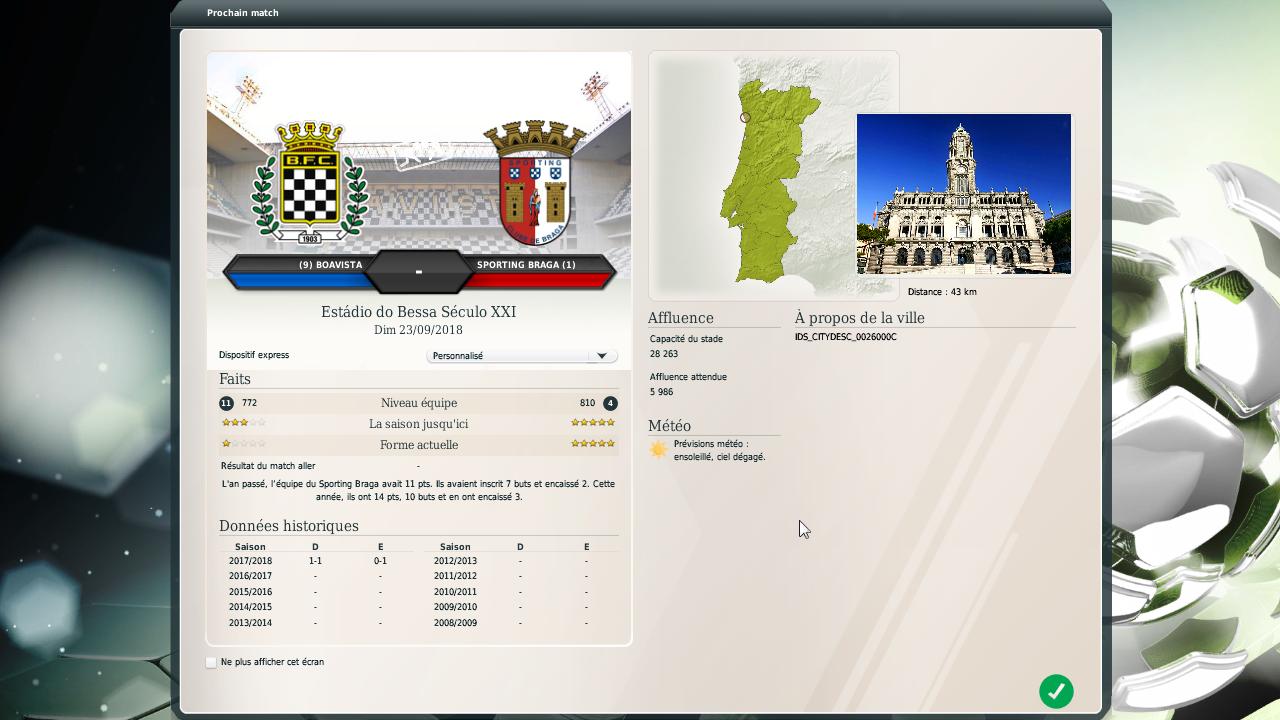The width and height of the screenshot is (1280, 720).
Task: Click the 2017/2018 home result '1-1'
Action: click(x=315, y=561)
